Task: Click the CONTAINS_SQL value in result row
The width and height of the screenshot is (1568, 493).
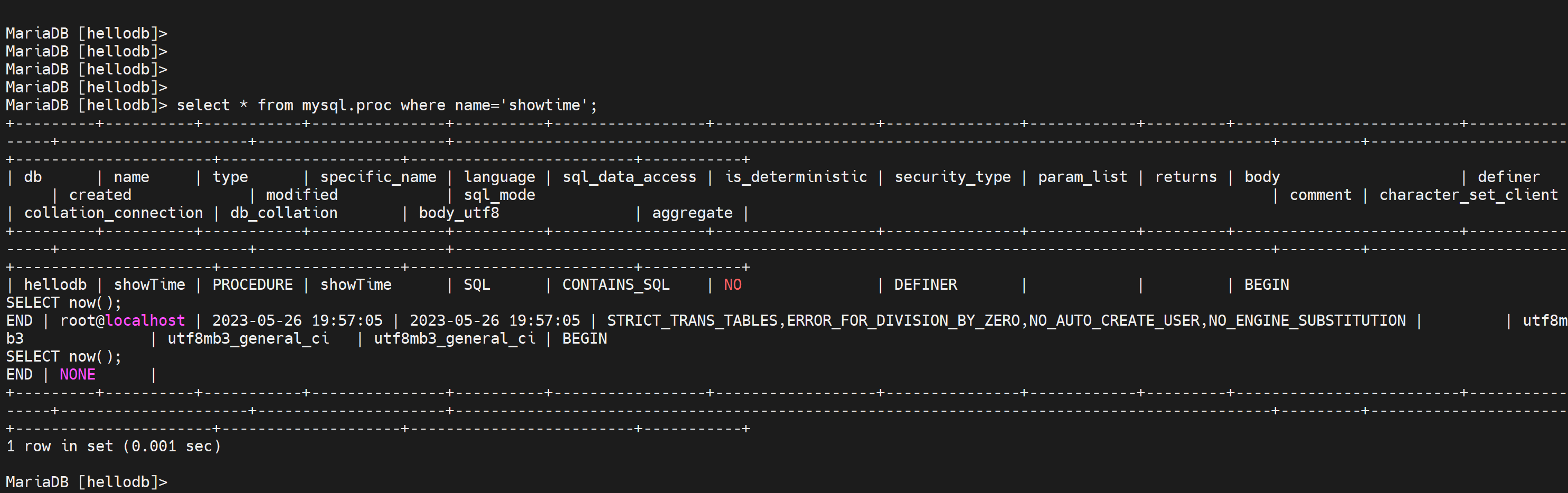Action: 616,285
